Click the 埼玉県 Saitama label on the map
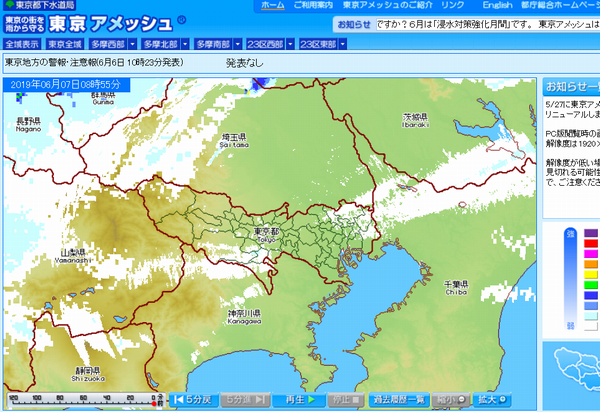Screen dimensions: 600x412 234,140
